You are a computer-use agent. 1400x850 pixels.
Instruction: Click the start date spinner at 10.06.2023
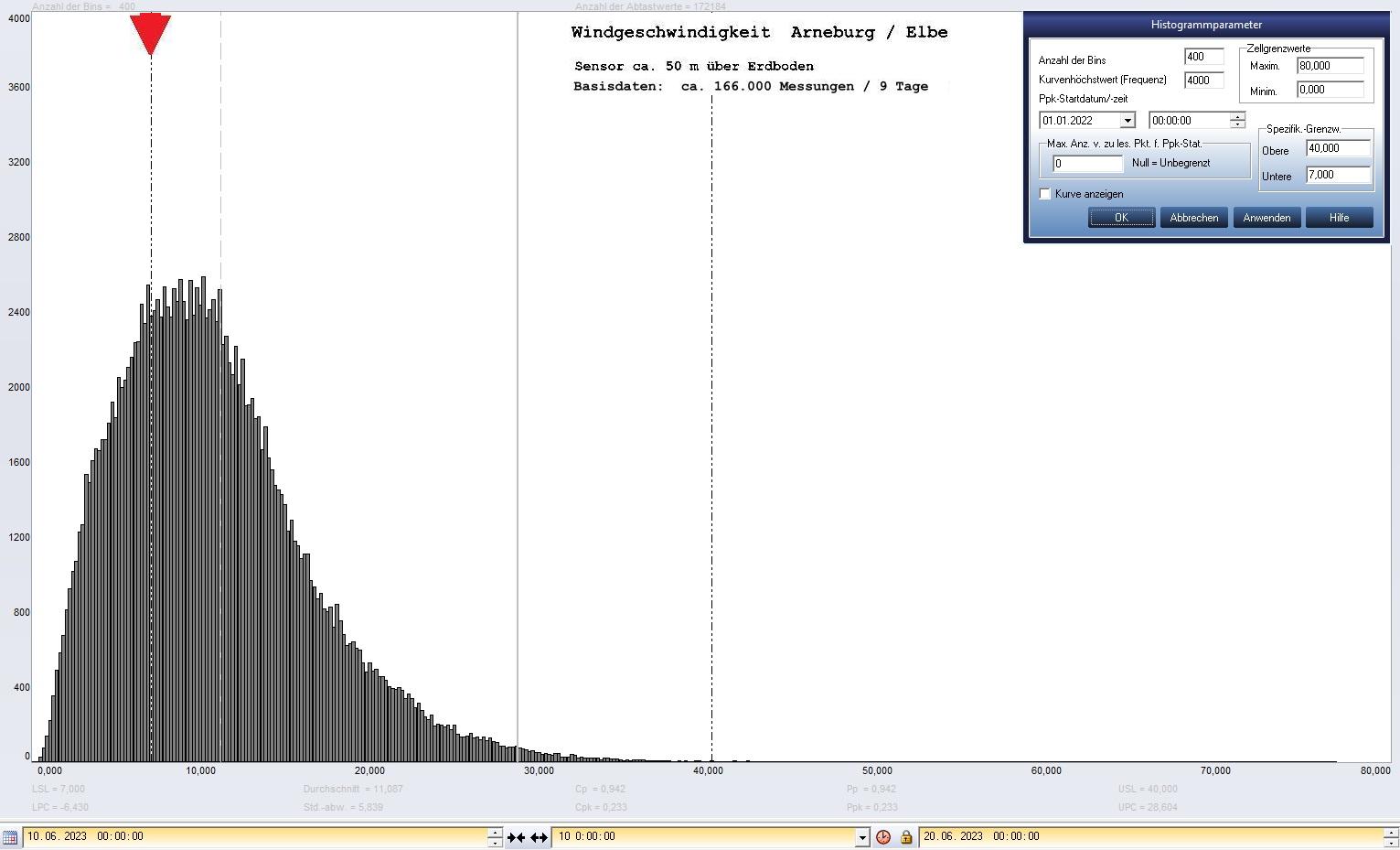point(495,836)
